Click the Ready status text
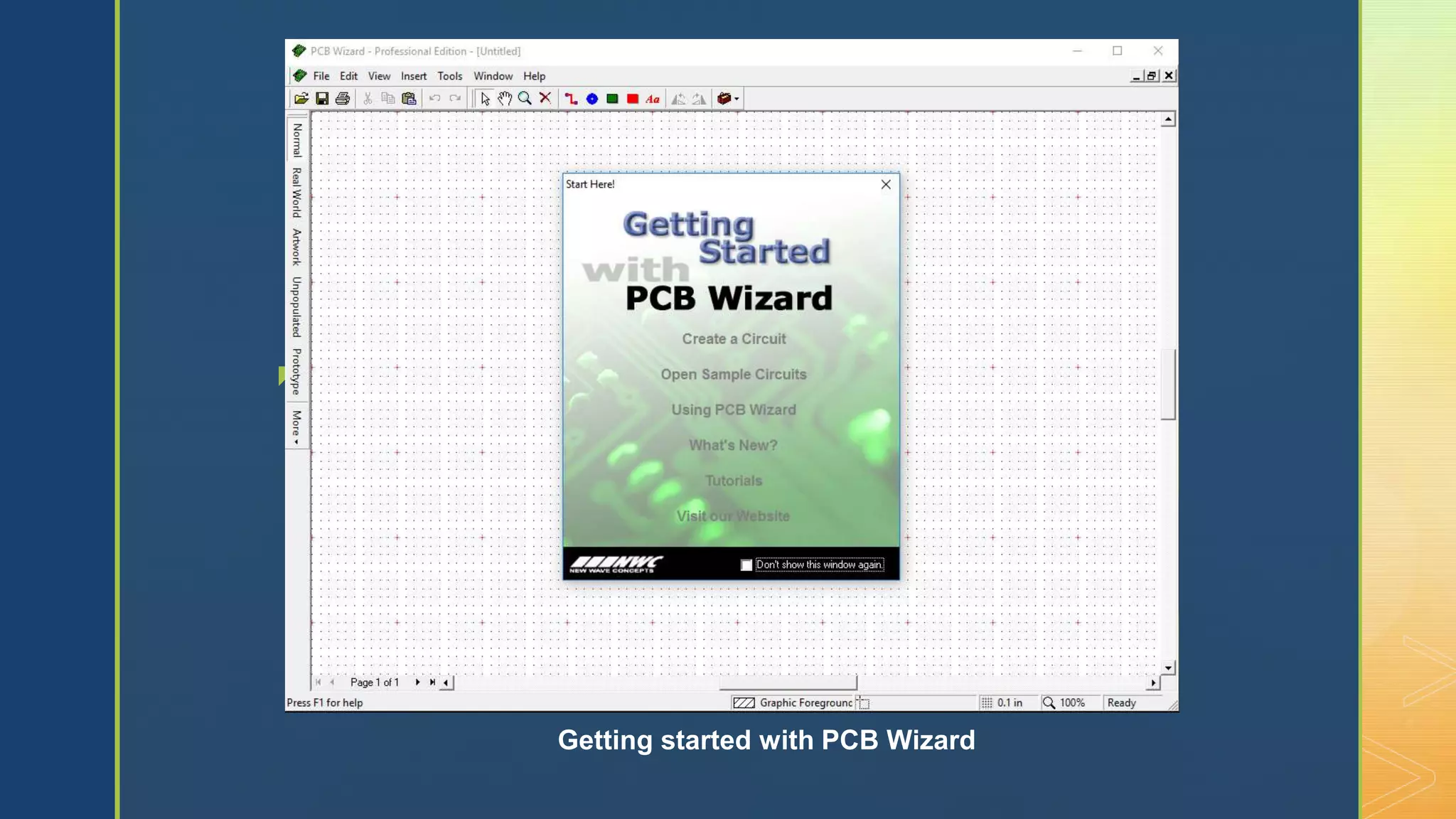 1121,703
